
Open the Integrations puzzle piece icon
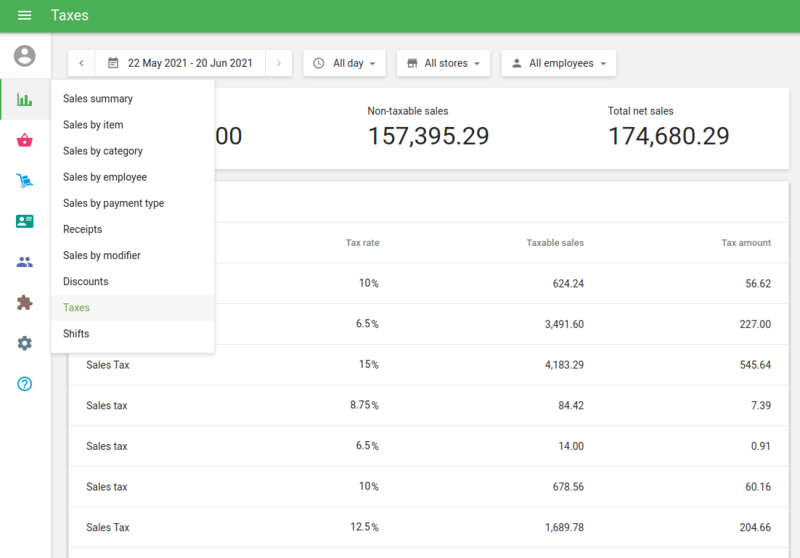pos(25,303)
